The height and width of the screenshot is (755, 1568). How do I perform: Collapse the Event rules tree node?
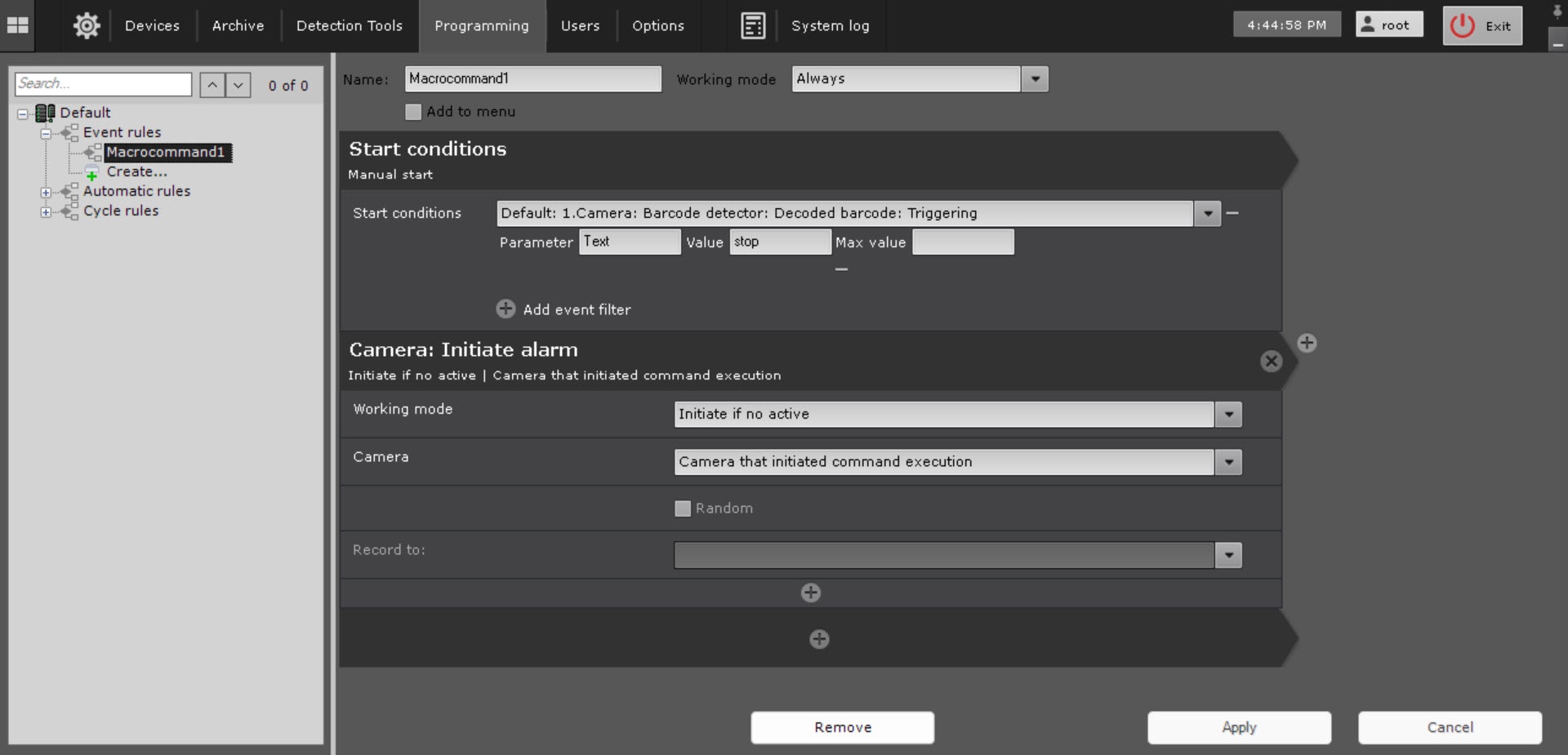tap(46, 133)
